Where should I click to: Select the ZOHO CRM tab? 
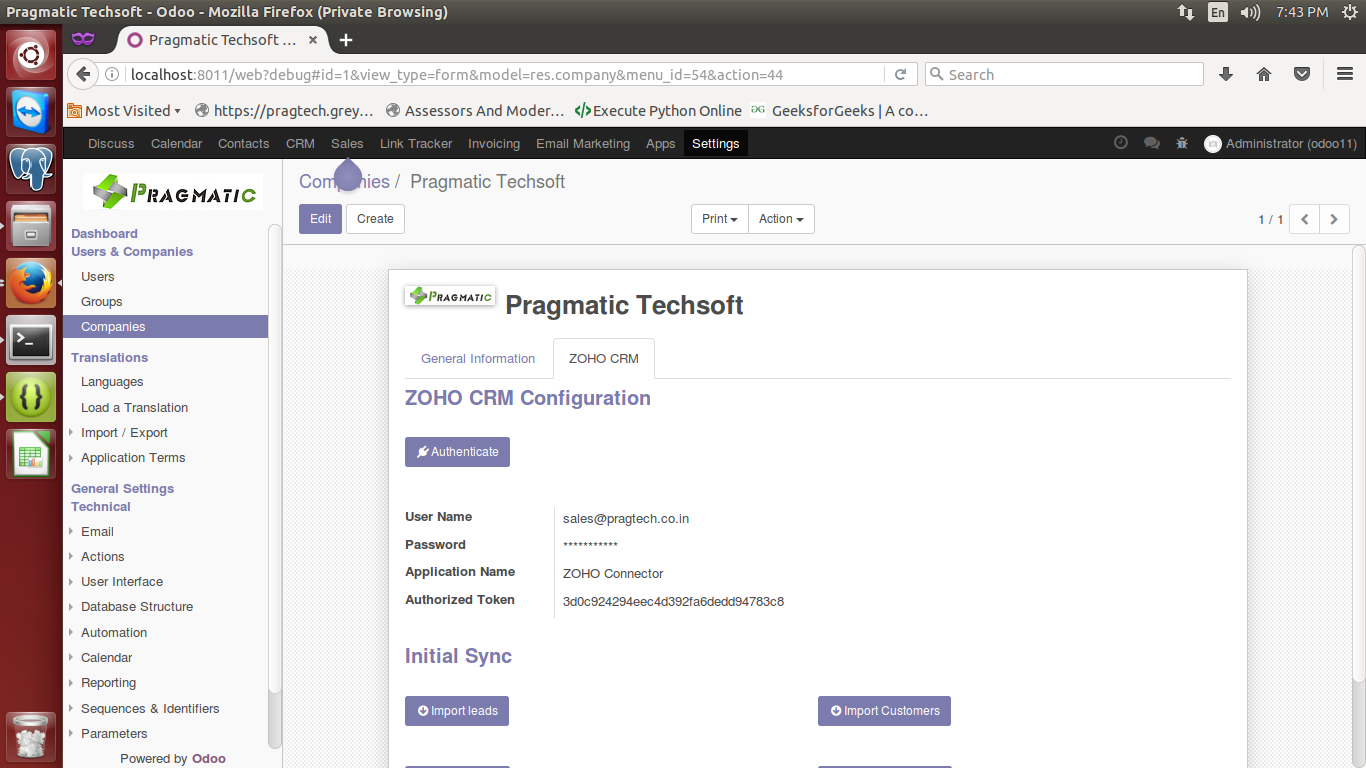[x=604, y=358]
